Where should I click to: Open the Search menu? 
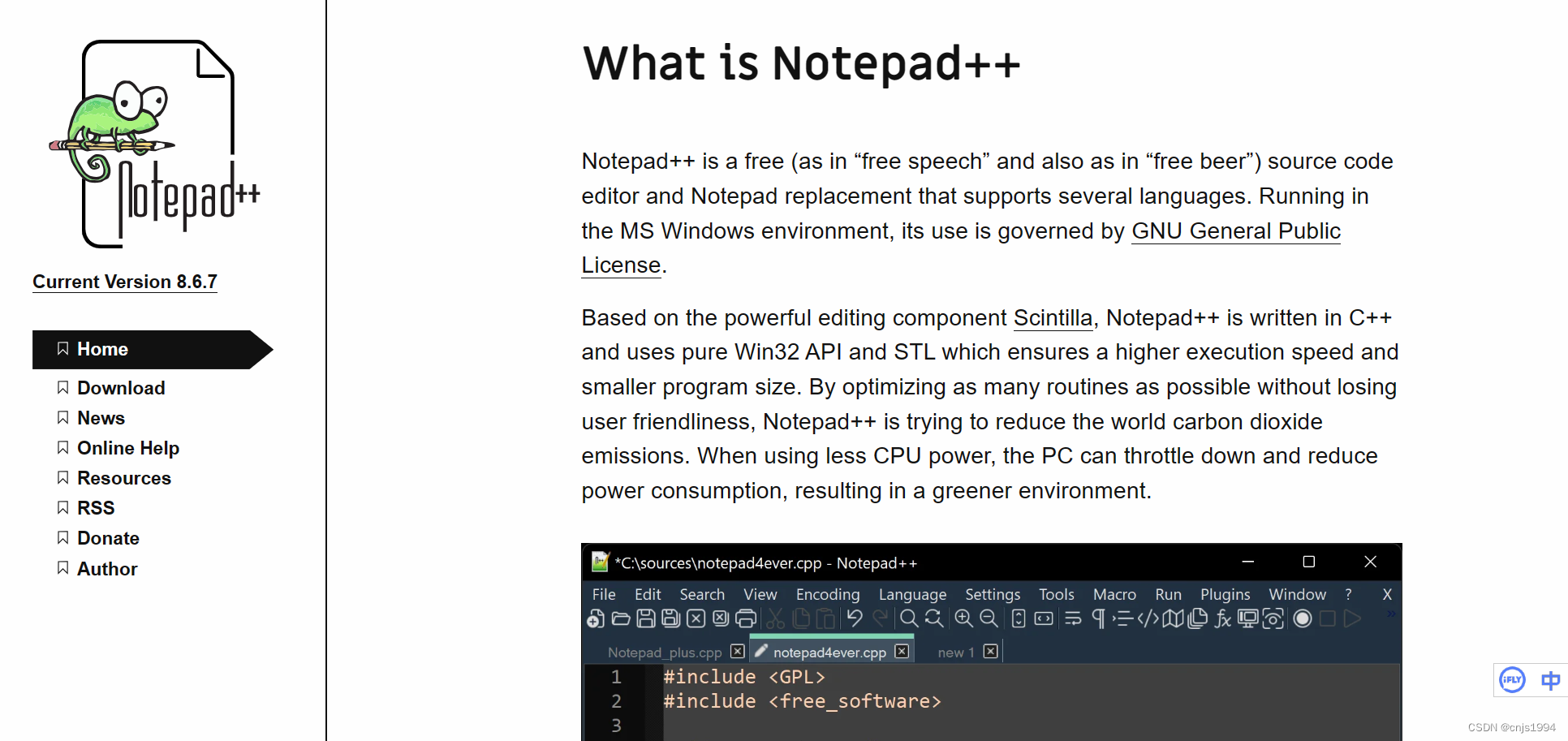[x=702, y=594]
